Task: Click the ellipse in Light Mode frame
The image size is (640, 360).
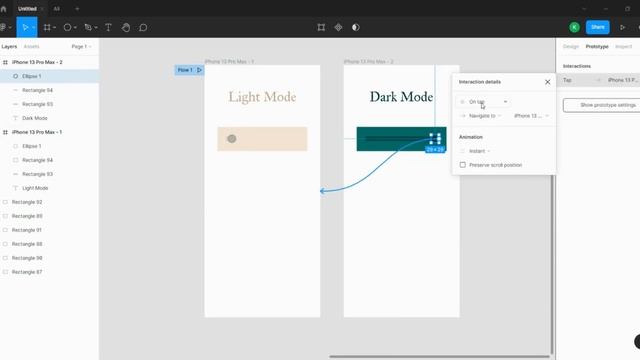Action: (232, 139)
